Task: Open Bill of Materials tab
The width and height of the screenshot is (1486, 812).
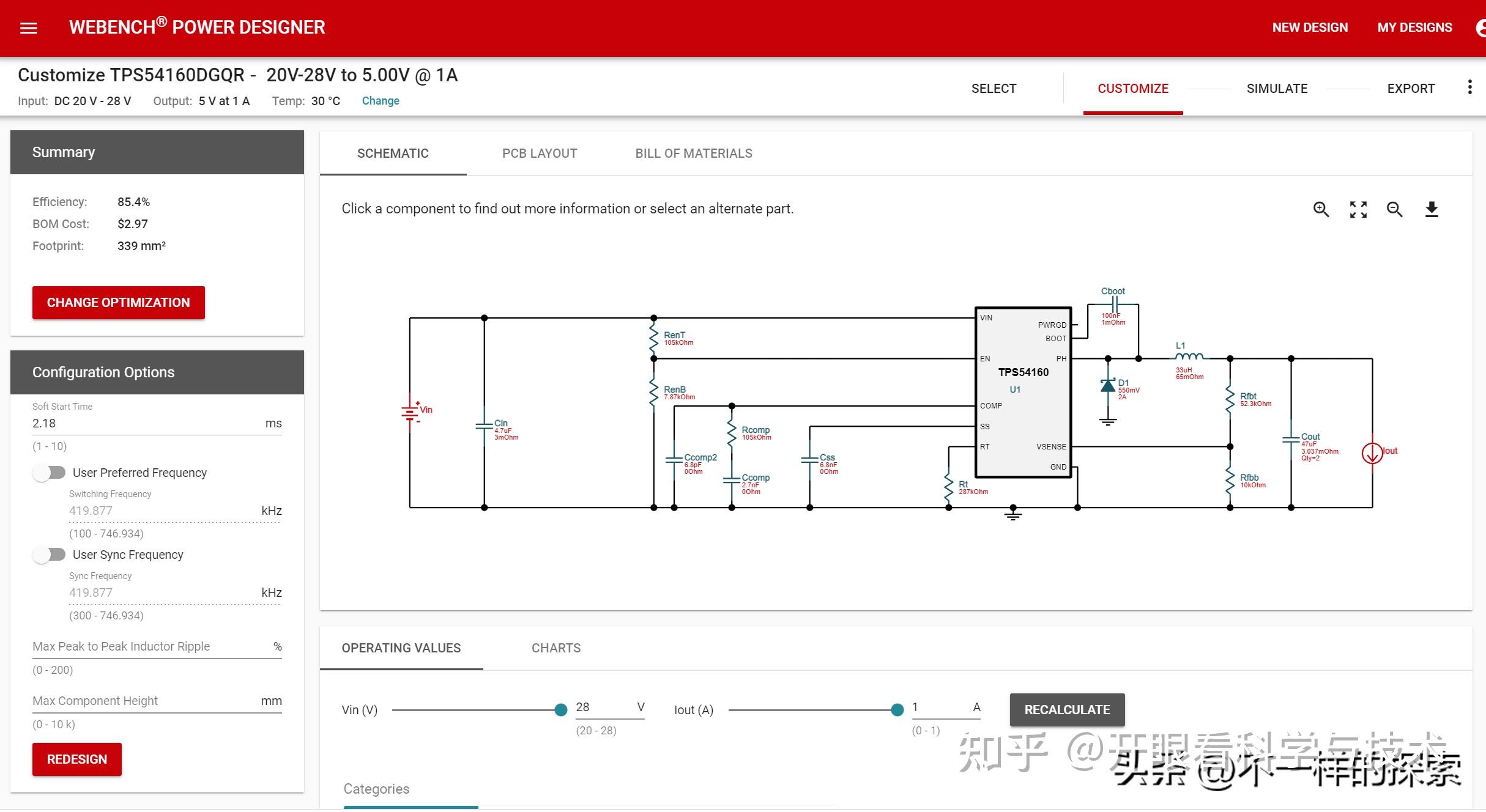Action: click(x=693, y=153)
